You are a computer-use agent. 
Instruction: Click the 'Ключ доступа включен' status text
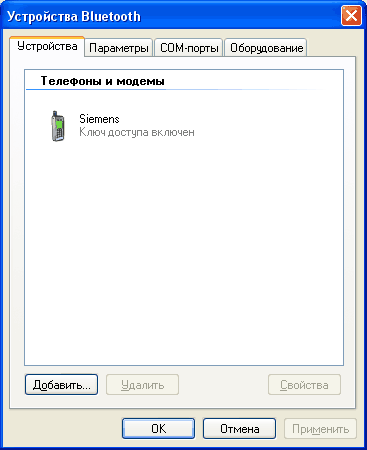(x=137, y=132)
